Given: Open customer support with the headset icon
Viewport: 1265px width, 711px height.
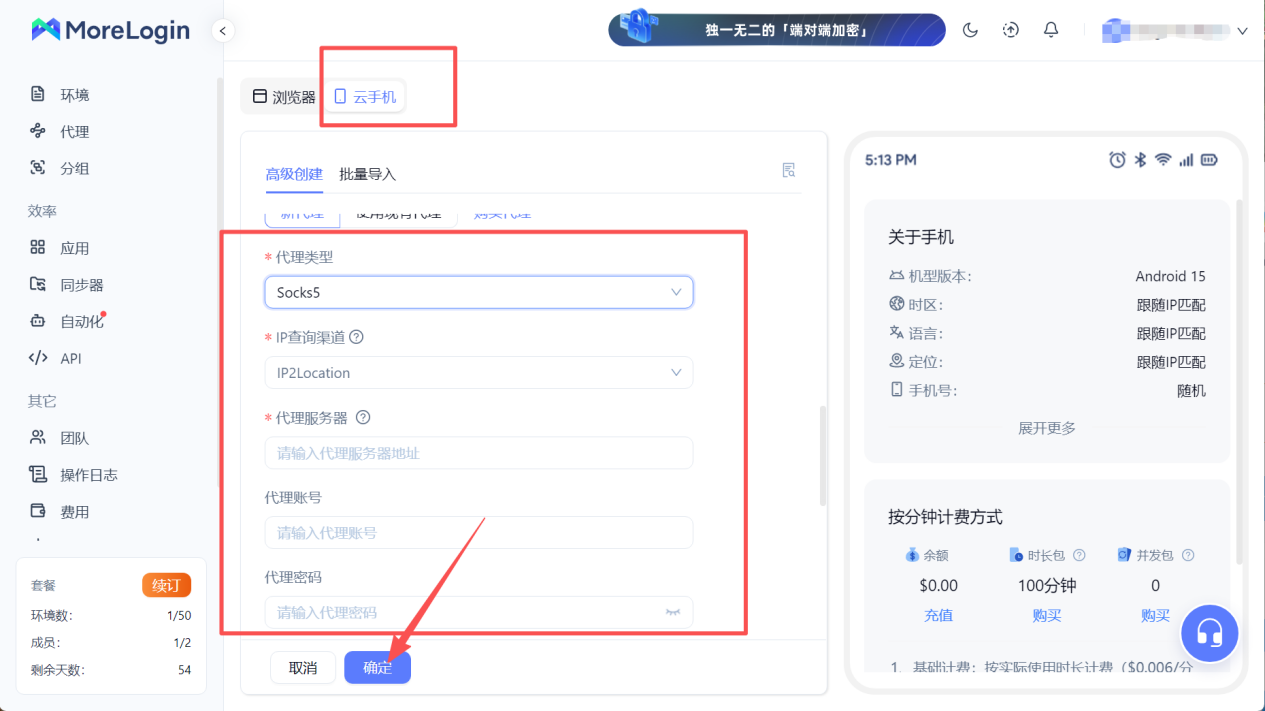Looking at the screenshot, I should (1209, 633).
